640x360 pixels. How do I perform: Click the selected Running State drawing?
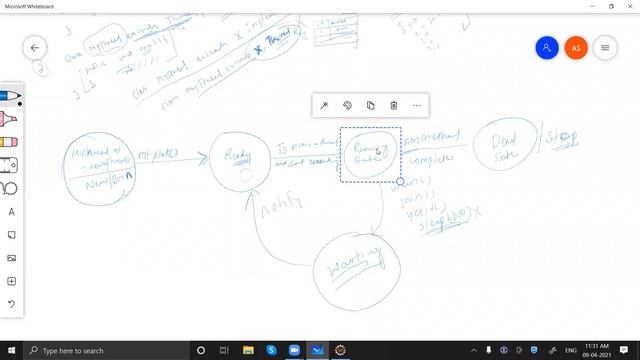pyautogui.click(x=370, y=154)
